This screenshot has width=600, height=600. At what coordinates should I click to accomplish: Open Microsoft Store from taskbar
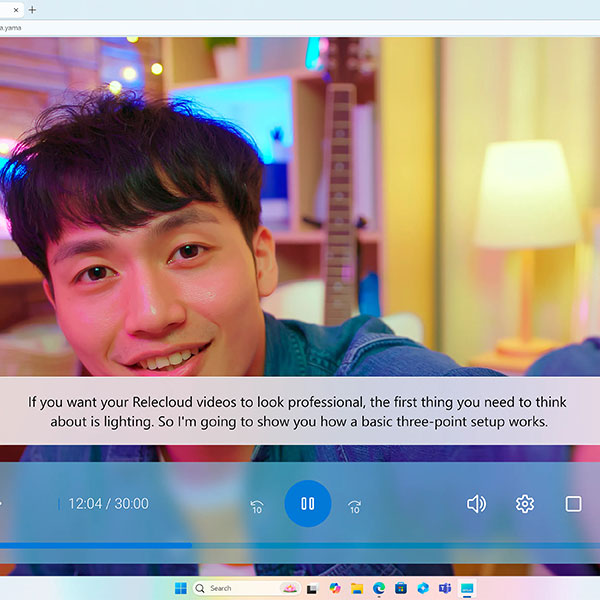coord(401,588)
